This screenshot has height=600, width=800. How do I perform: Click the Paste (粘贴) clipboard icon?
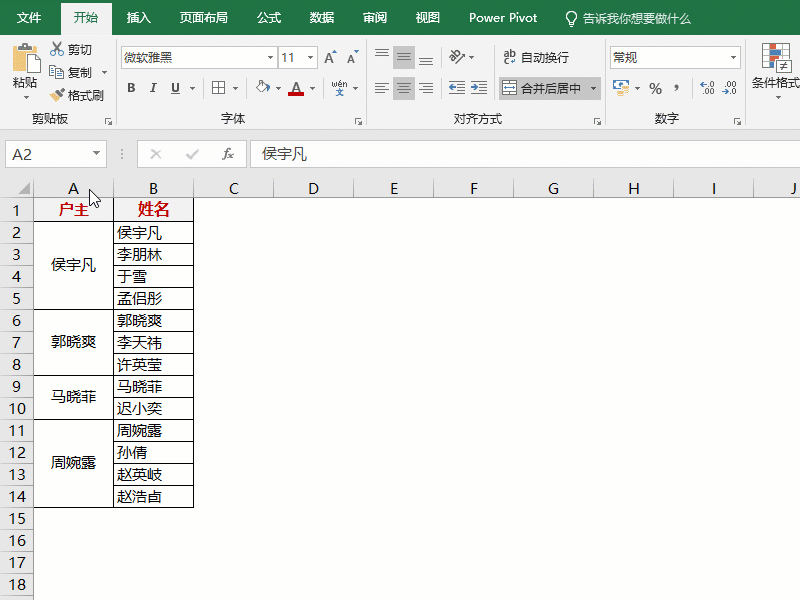[x=25, y=59]
